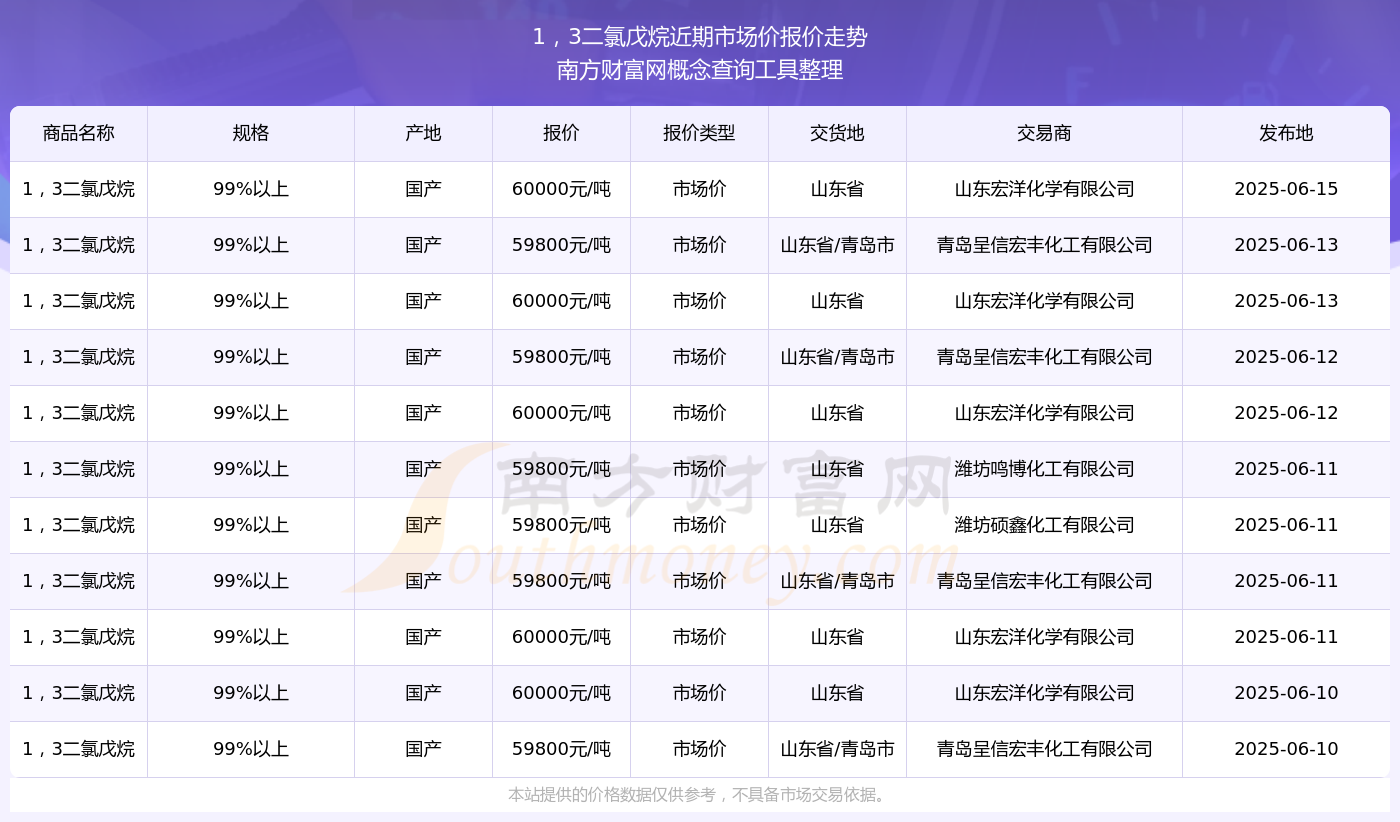This screenshot has height=822, width=1400.
Task: Click the 报价类型 column header
Action: [699, 133]
